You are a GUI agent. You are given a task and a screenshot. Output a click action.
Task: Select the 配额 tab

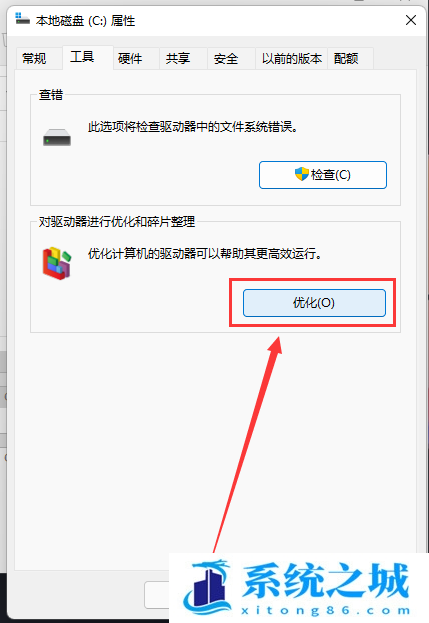(346, 59)
